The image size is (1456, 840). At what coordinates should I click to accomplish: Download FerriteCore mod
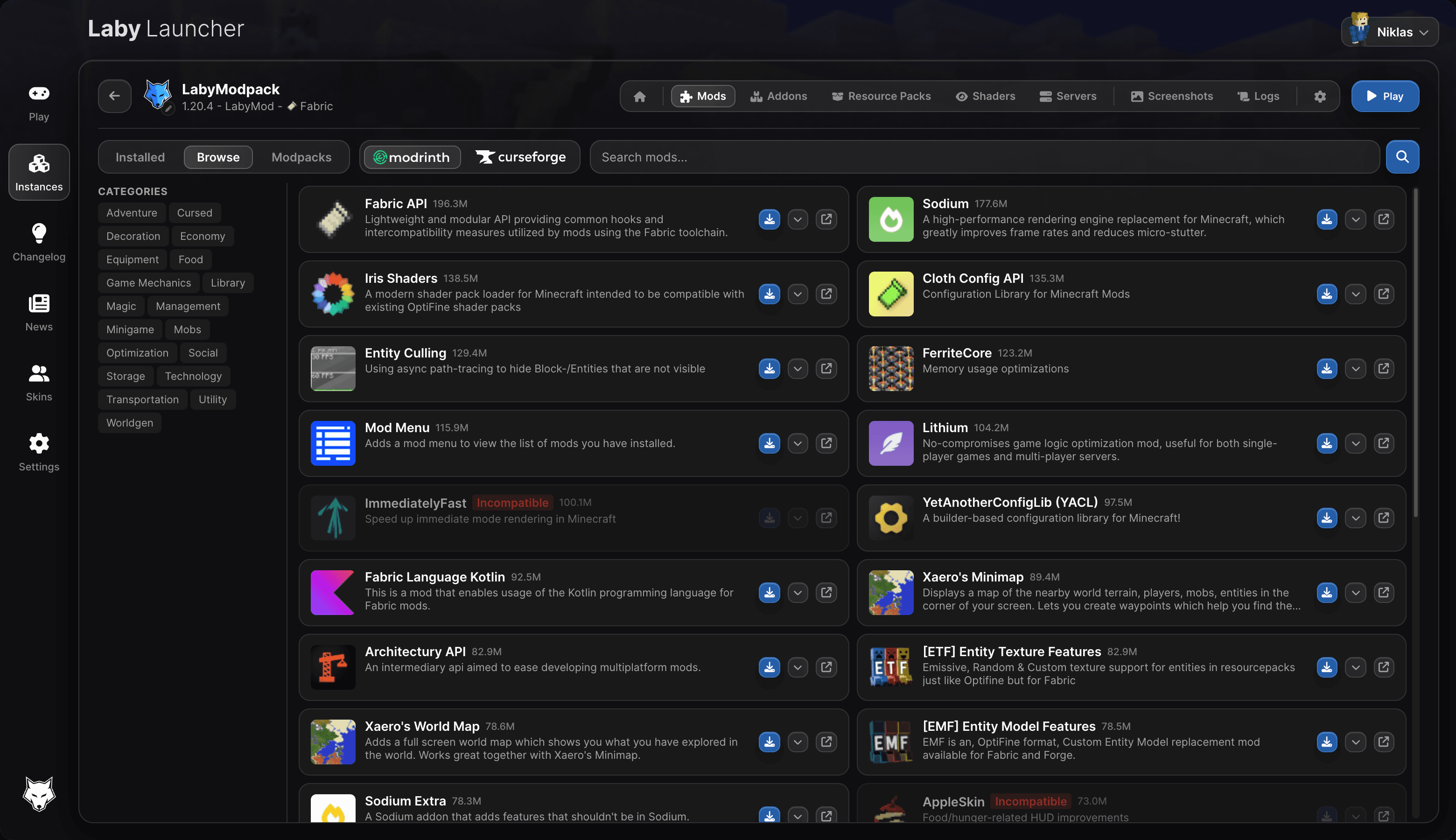[x=1327, y=368]
